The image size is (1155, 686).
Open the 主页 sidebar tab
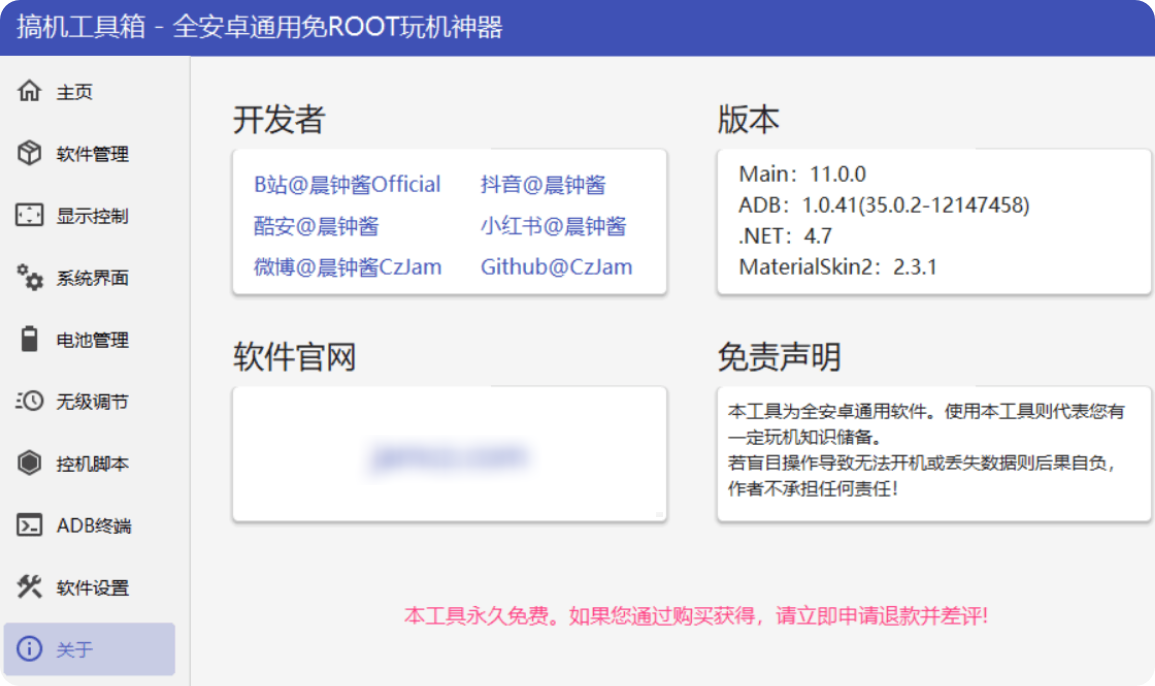click(x=75, y=92)
